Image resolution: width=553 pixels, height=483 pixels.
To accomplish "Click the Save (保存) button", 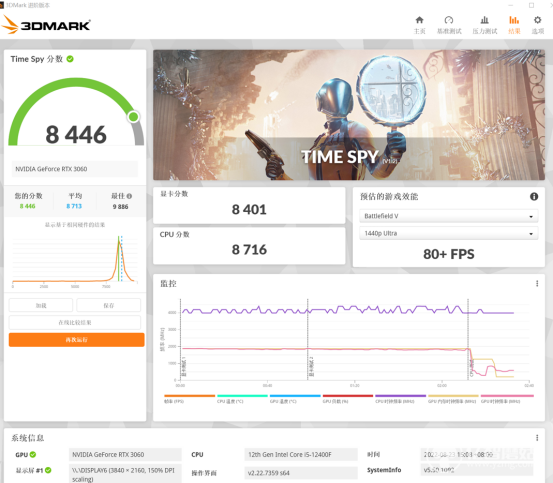I will coord(109,305).
